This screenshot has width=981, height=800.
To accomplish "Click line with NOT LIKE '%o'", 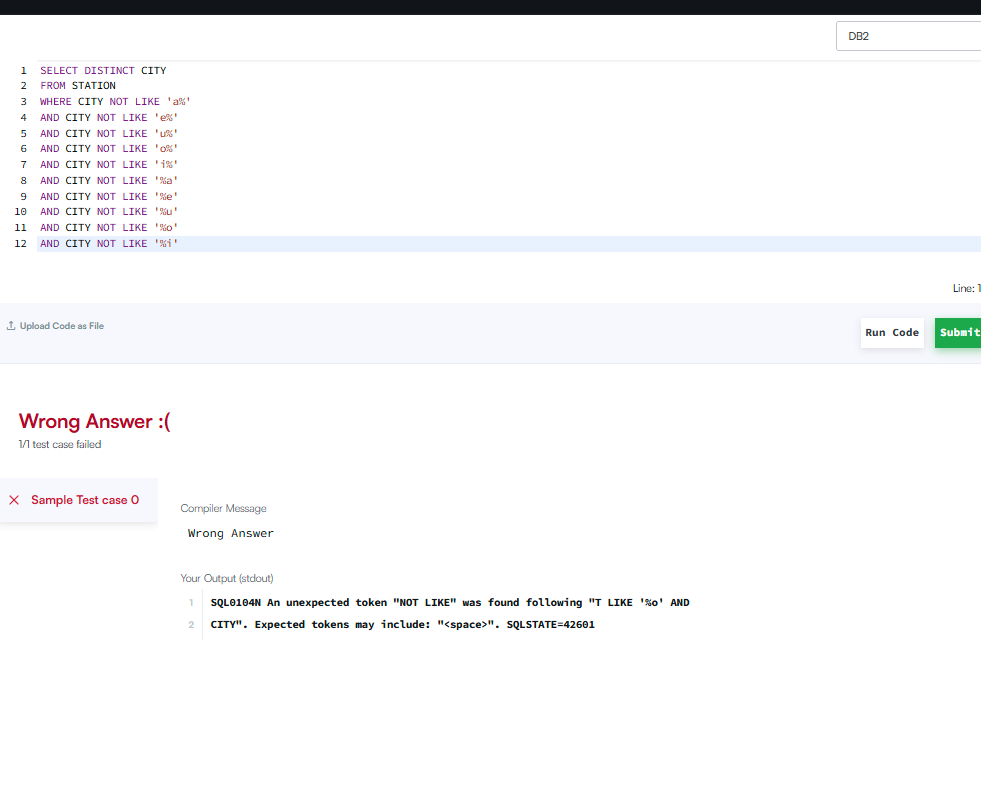I will (x=109, y=228).
